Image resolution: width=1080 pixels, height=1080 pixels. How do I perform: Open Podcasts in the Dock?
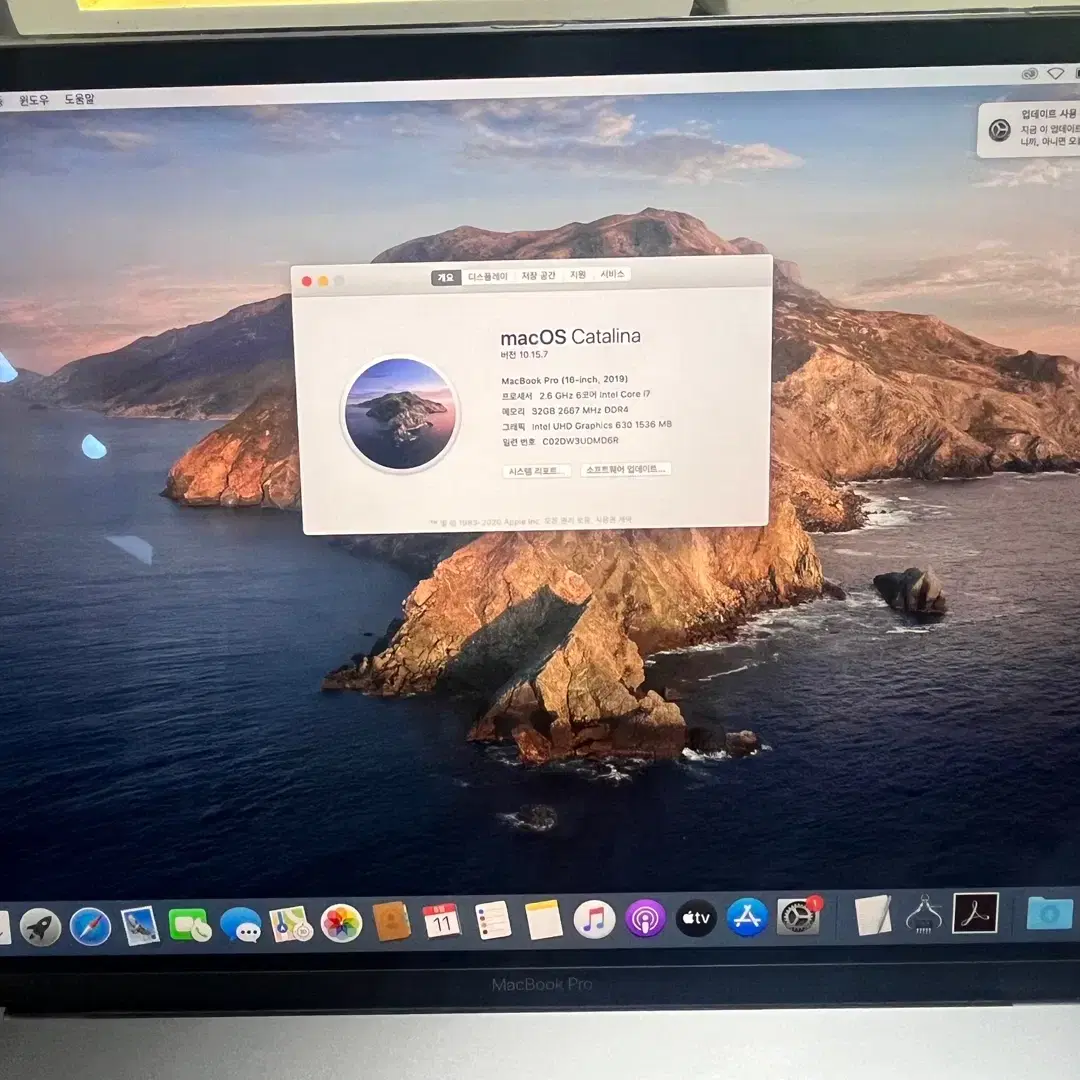645,918
